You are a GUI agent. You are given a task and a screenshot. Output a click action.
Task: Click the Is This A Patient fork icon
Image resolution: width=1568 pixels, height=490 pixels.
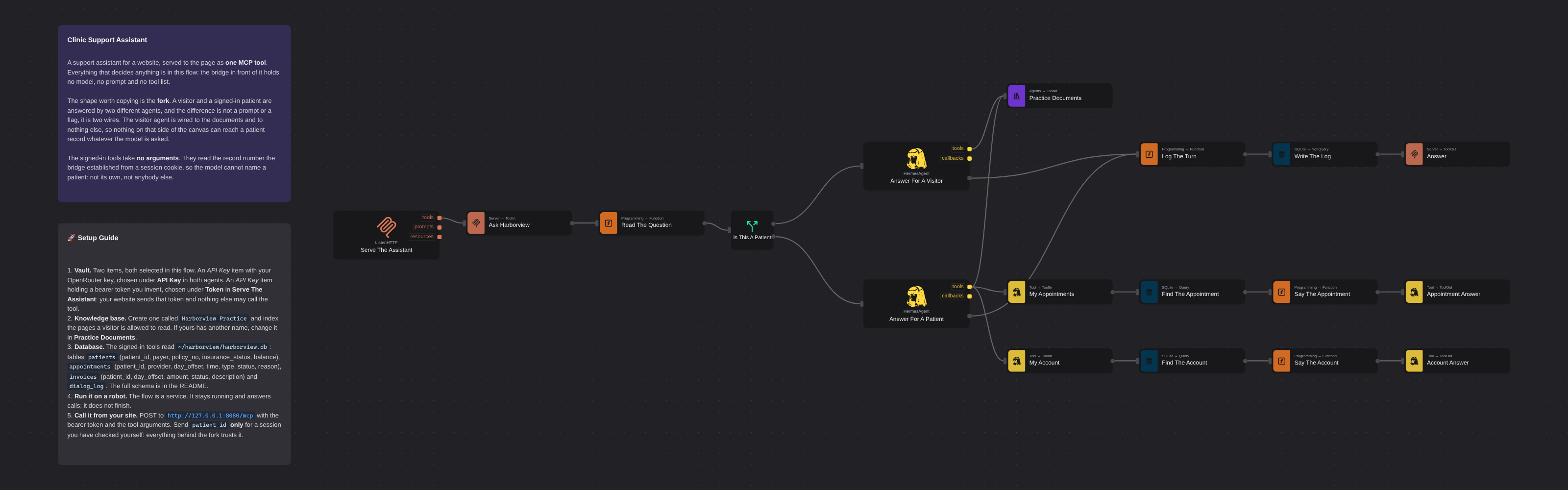pyautogui.click(x=752, y=226)
